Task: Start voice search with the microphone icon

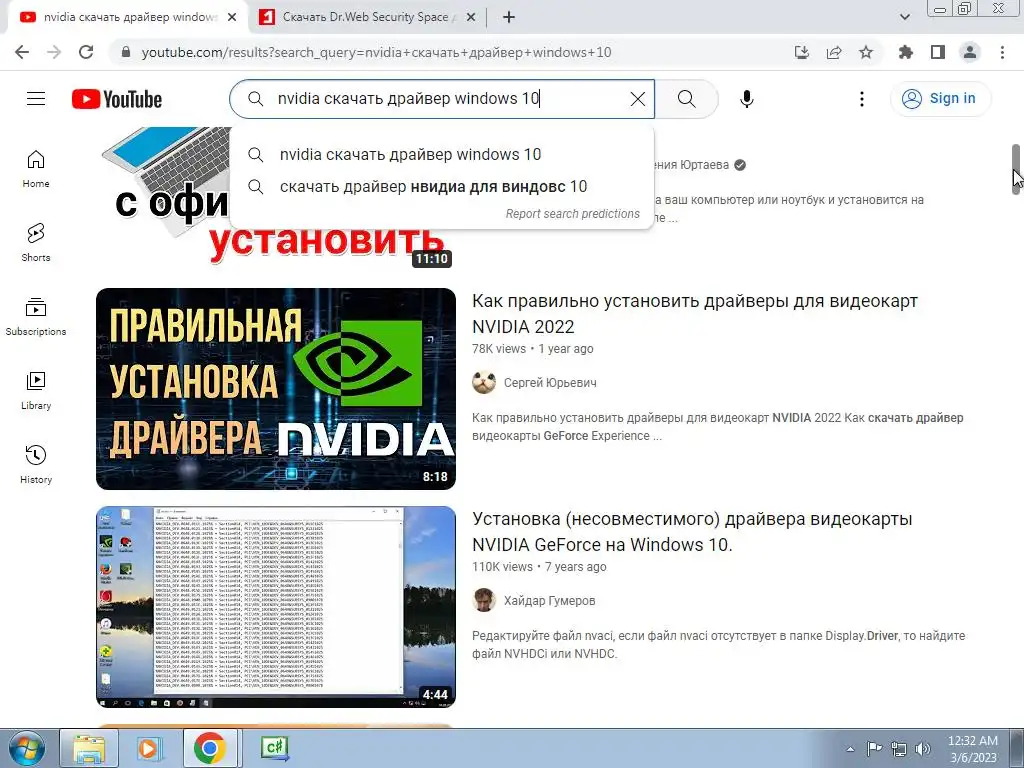Action: click(746, 99)
